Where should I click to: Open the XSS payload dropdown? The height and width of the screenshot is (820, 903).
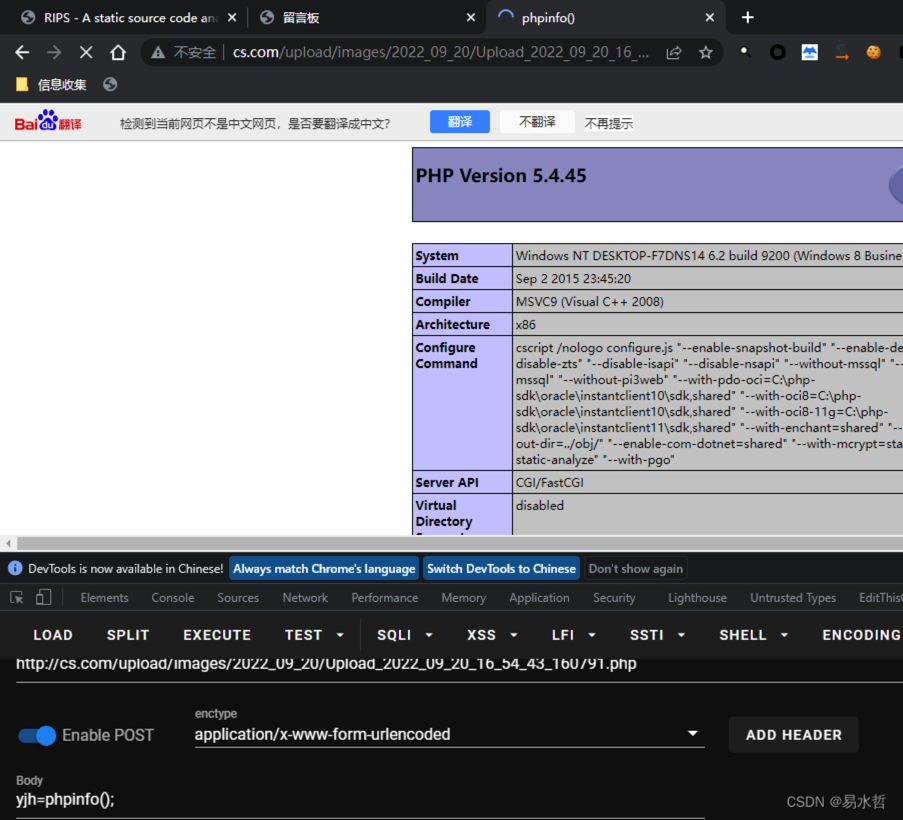[491, 635]
